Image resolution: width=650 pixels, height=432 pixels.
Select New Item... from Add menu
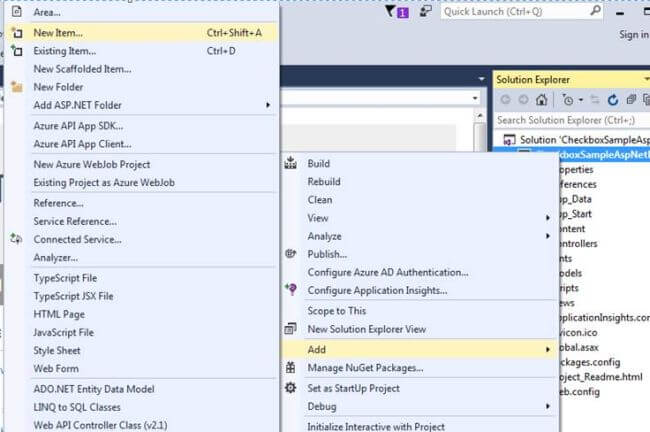click(142, 33)
